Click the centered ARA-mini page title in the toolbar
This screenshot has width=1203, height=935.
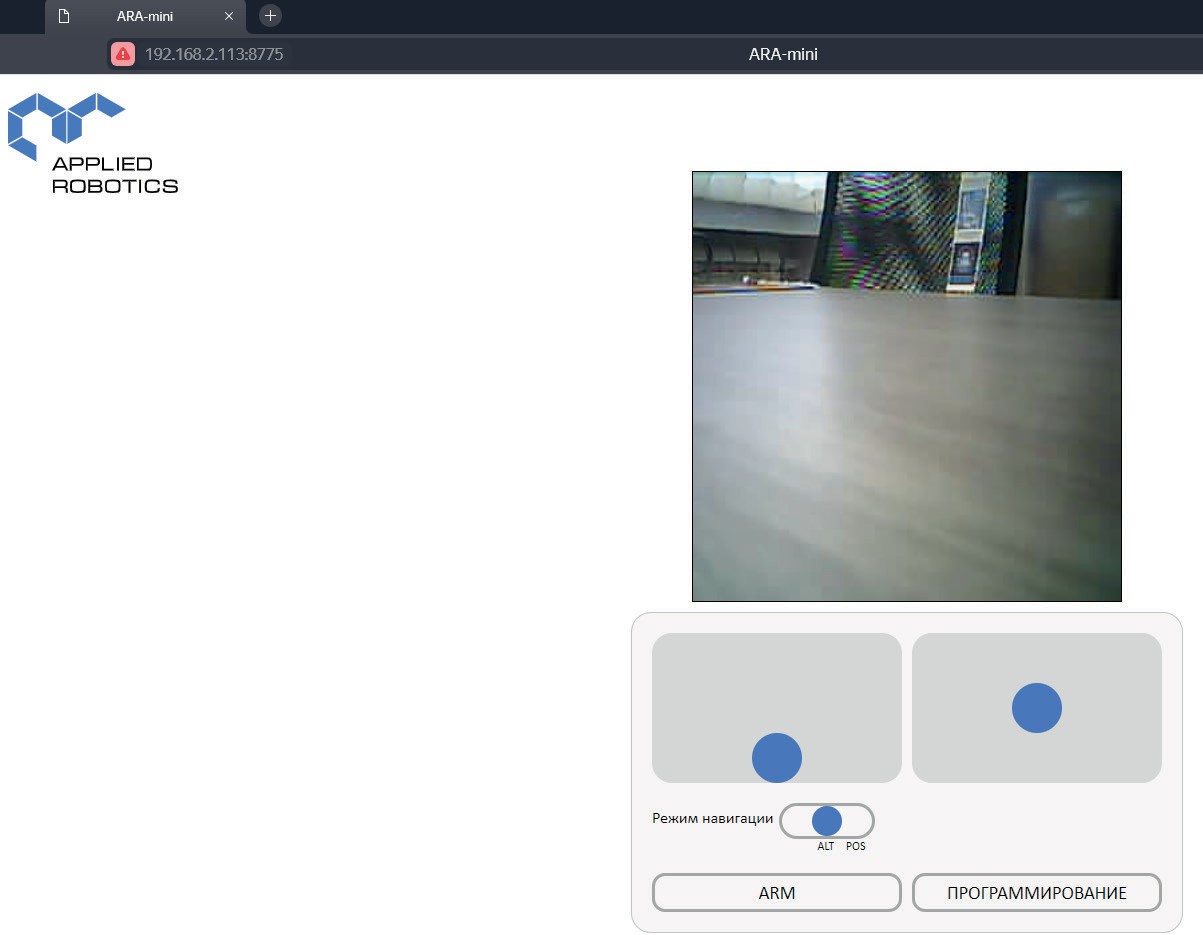[x=783, y=54]
